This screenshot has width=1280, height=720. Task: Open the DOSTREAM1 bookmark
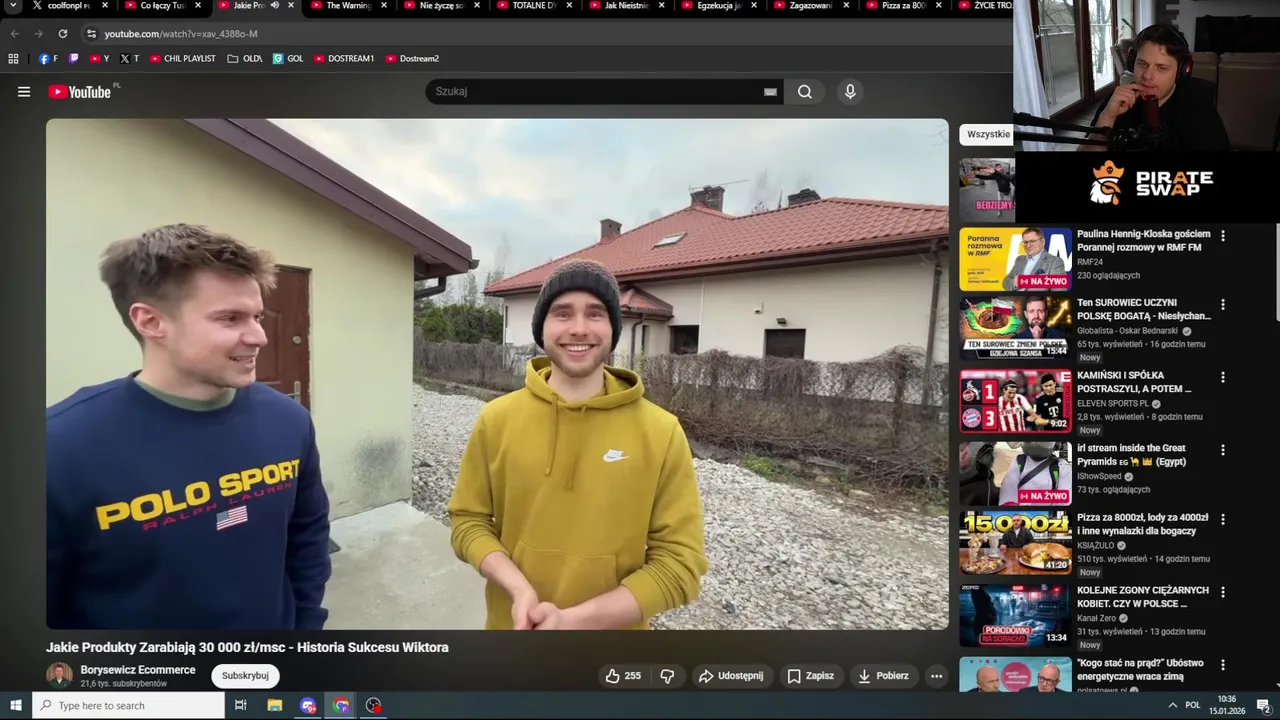point(344,59)
